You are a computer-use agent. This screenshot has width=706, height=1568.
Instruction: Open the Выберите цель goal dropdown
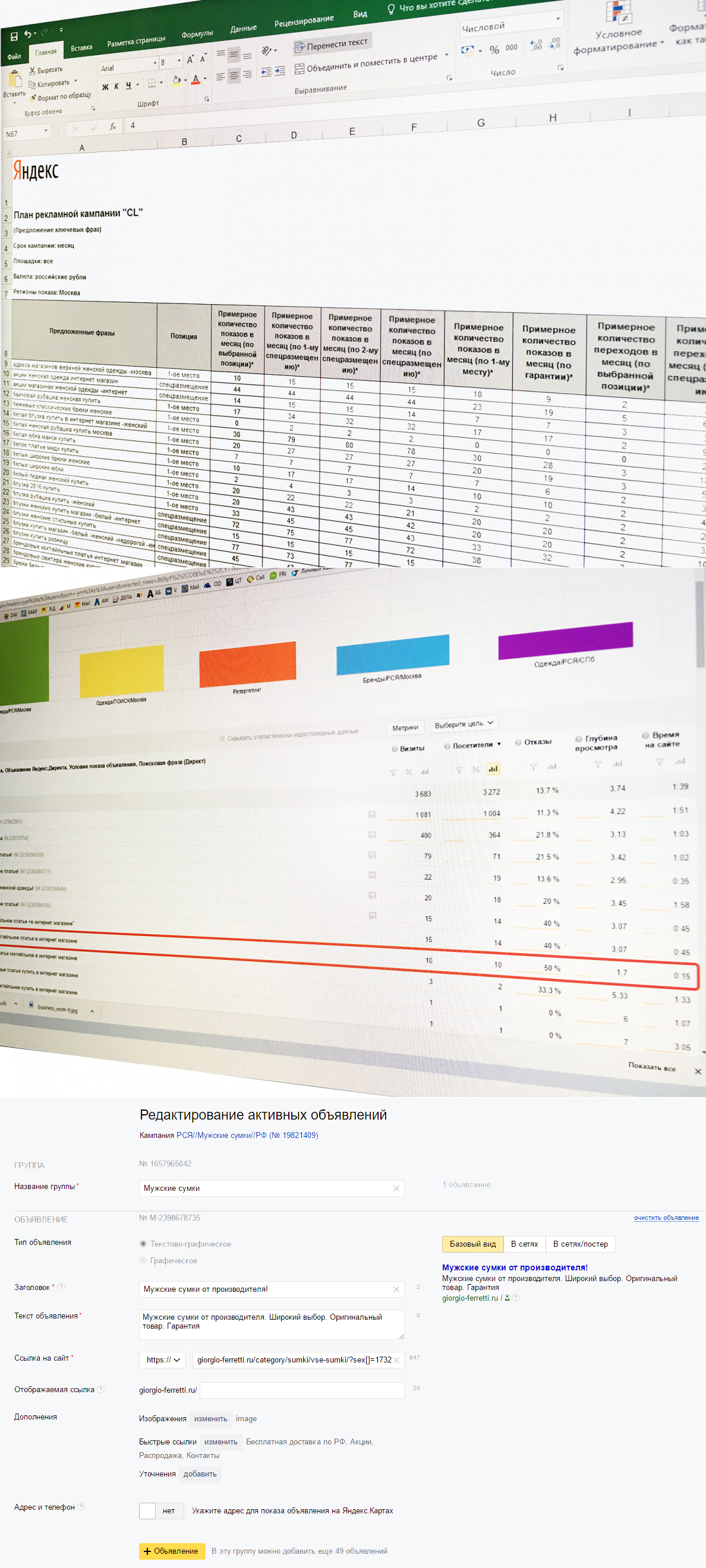464,725
